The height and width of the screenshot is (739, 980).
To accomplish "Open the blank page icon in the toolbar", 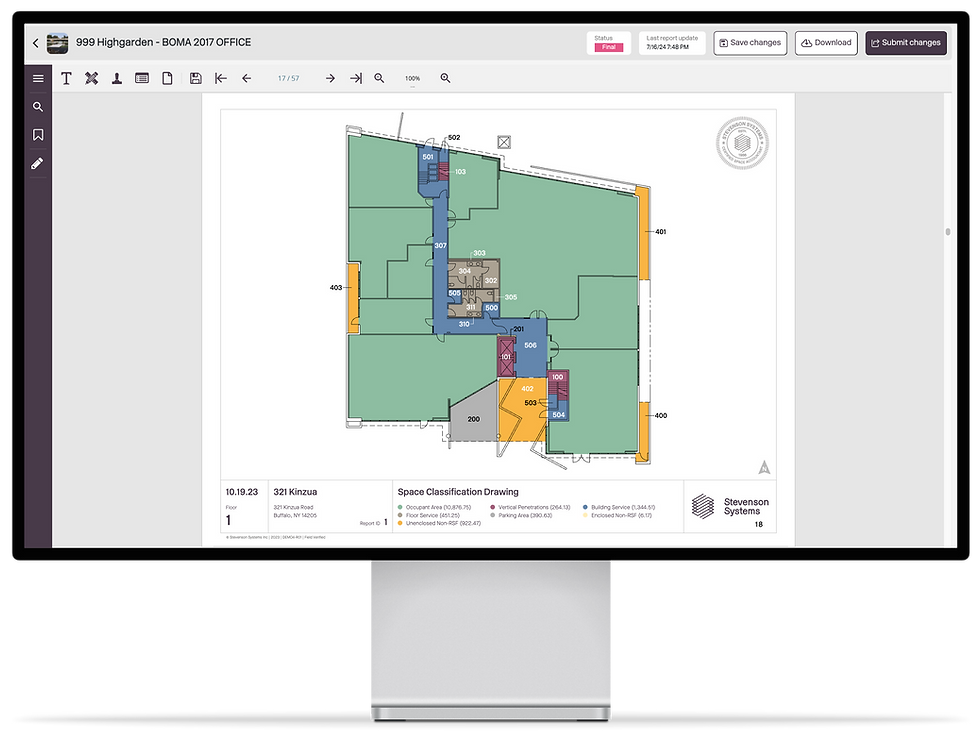I will click(x=167, y=78).
